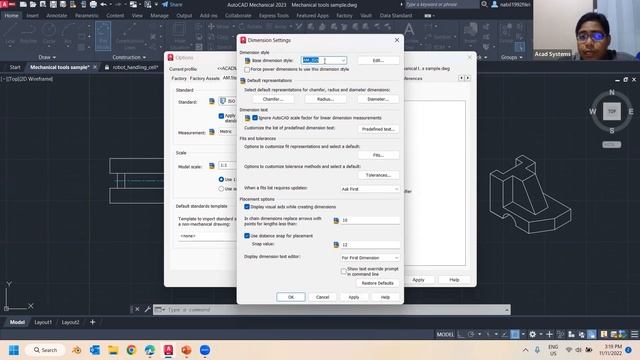The image size is (640, 360).
Task: Click Apply in the Options dialog
Action: click(418, 280)
